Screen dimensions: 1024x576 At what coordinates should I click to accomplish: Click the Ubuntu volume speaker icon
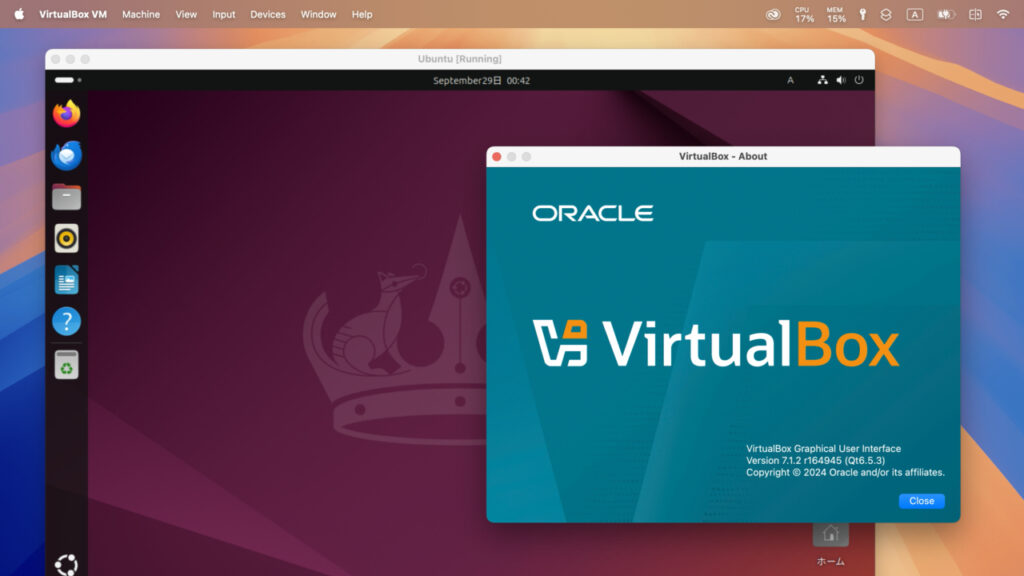[840, 80]
